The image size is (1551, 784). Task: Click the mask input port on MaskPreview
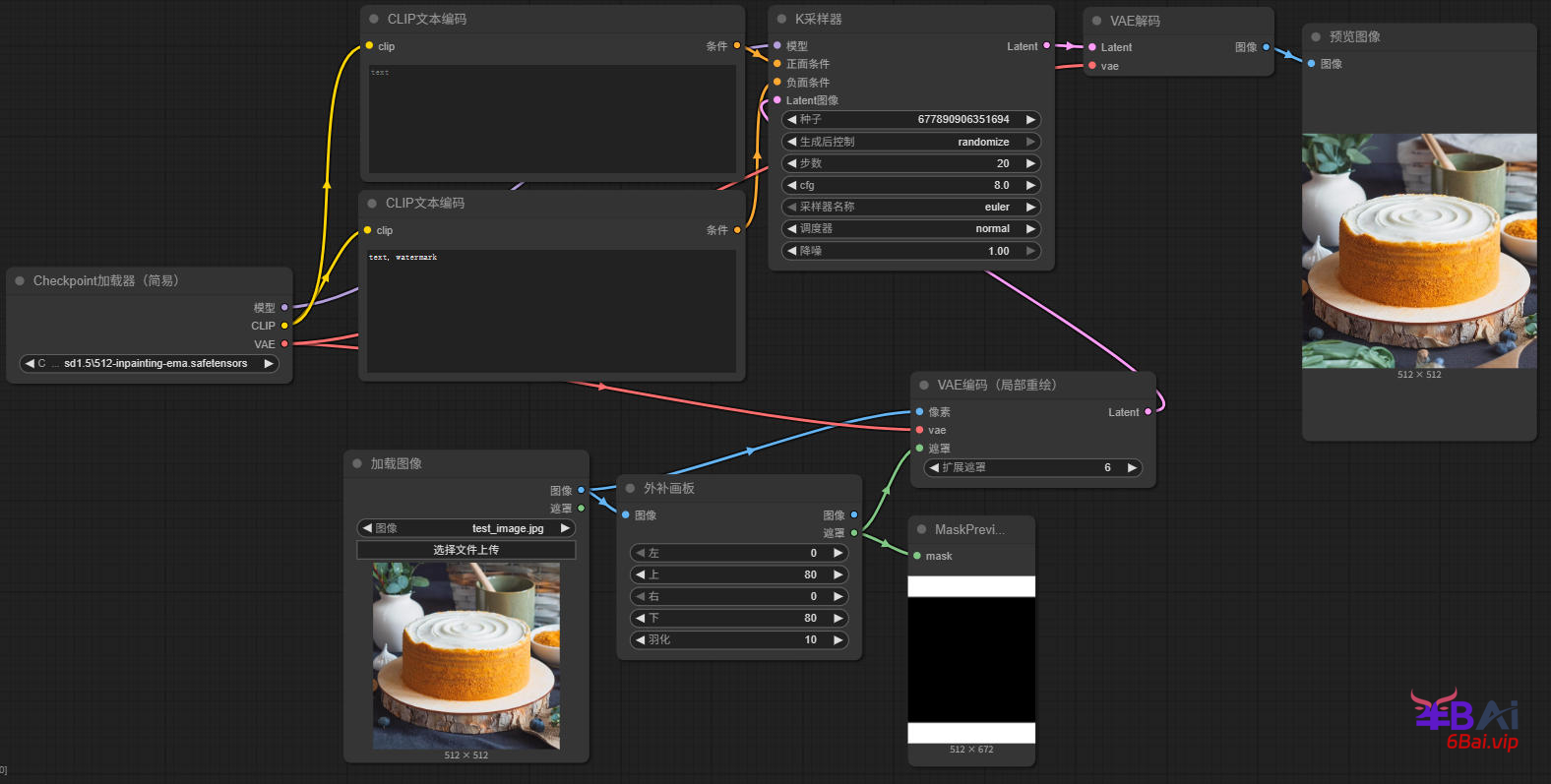point(917,557)
